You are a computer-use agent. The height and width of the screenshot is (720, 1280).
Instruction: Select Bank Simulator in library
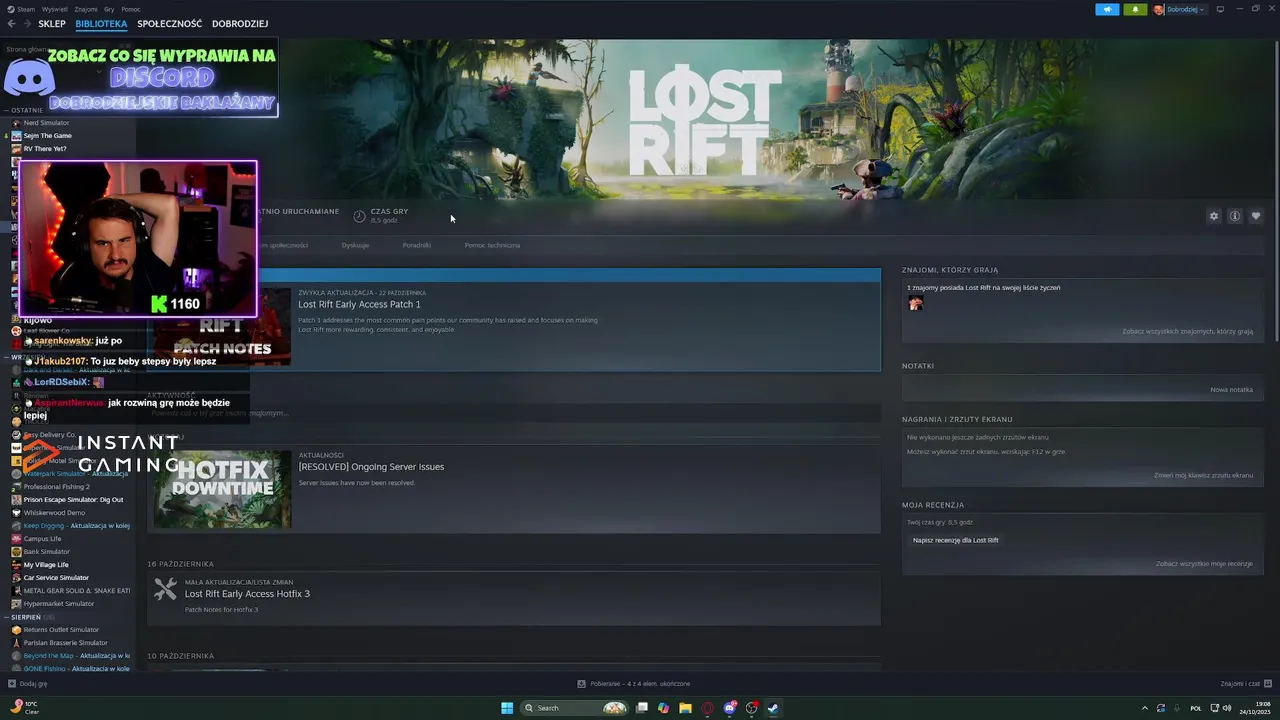(x=47, y=552)
